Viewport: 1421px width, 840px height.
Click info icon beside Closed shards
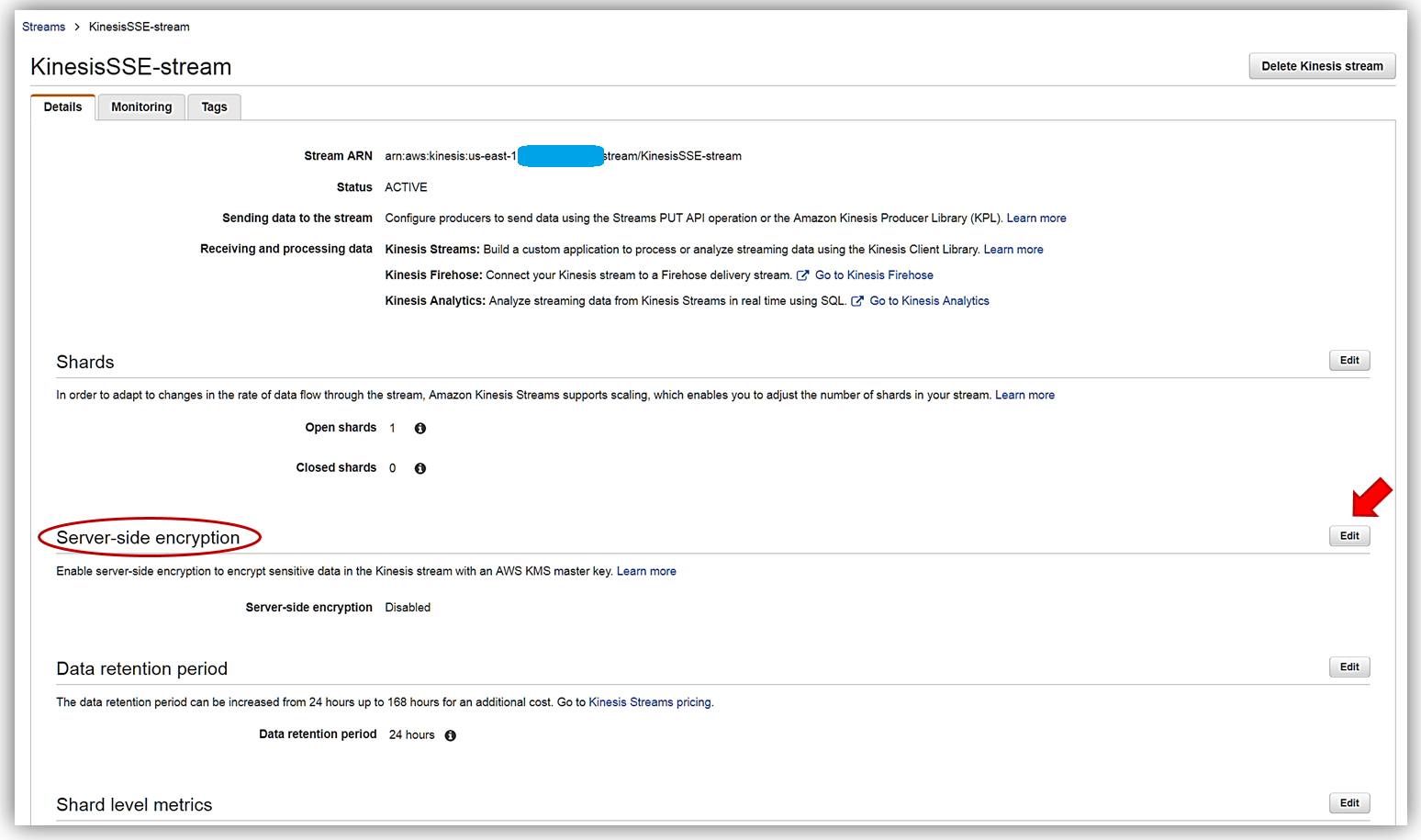click(x=420, y=468)
